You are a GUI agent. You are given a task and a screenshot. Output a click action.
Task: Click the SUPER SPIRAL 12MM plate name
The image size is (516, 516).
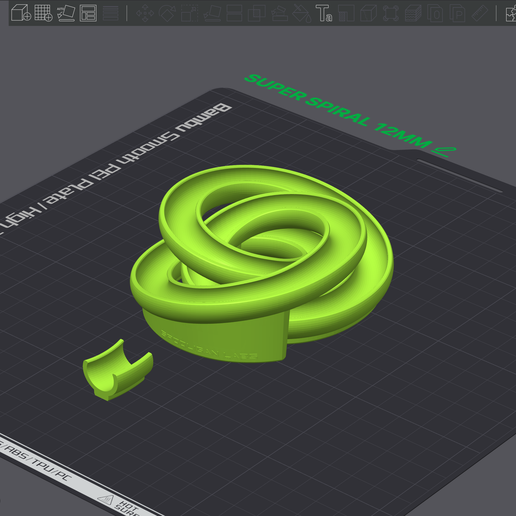click(x=337, y=111)
